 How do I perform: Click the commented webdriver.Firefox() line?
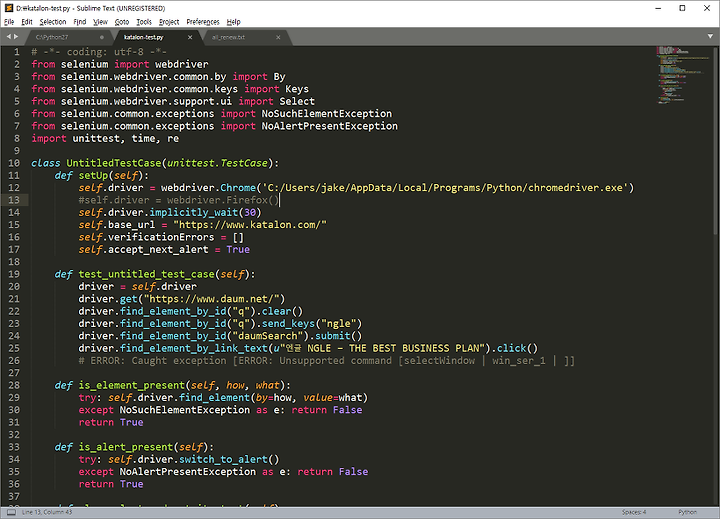point(179,200)
